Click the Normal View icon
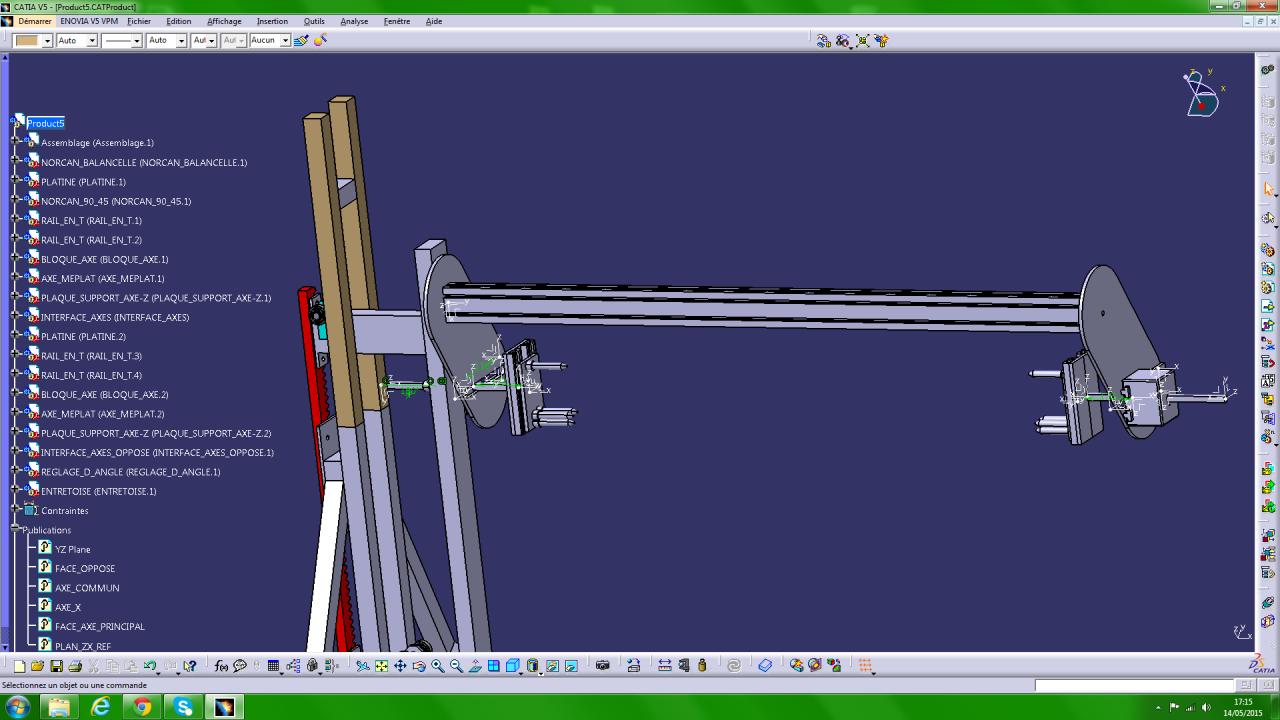Viewport: 1280px width, 720px height. click(x=475, y=666)
